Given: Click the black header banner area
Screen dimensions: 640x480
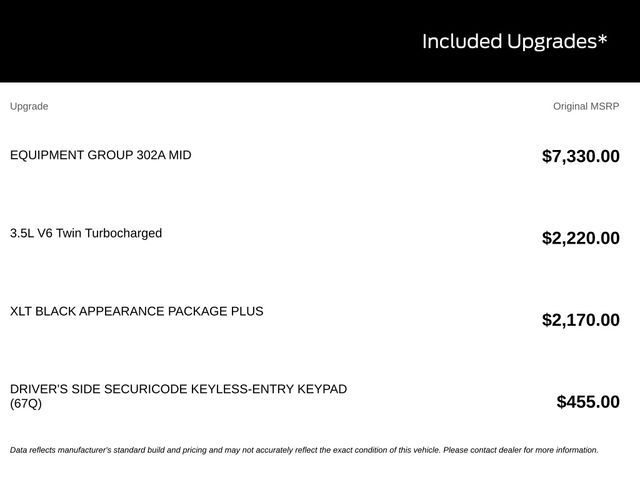Looking at the screenshot, I should 320,41.
